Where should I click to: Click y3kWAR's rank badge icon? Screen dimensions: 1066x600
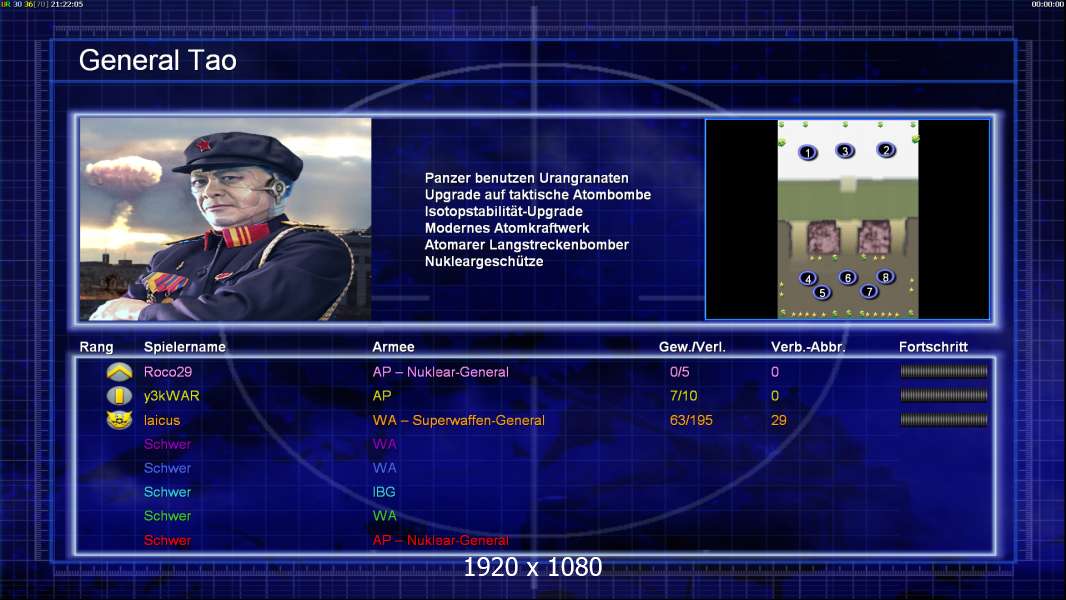pyautogui.click(x=120, y=395)
